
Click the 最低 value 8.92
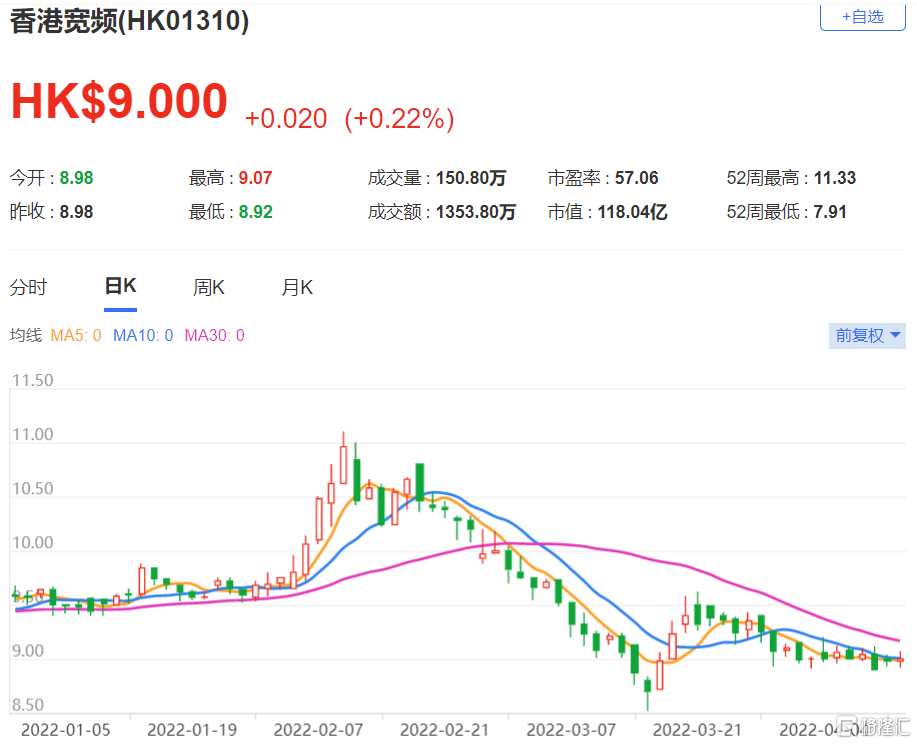point(256,212)
